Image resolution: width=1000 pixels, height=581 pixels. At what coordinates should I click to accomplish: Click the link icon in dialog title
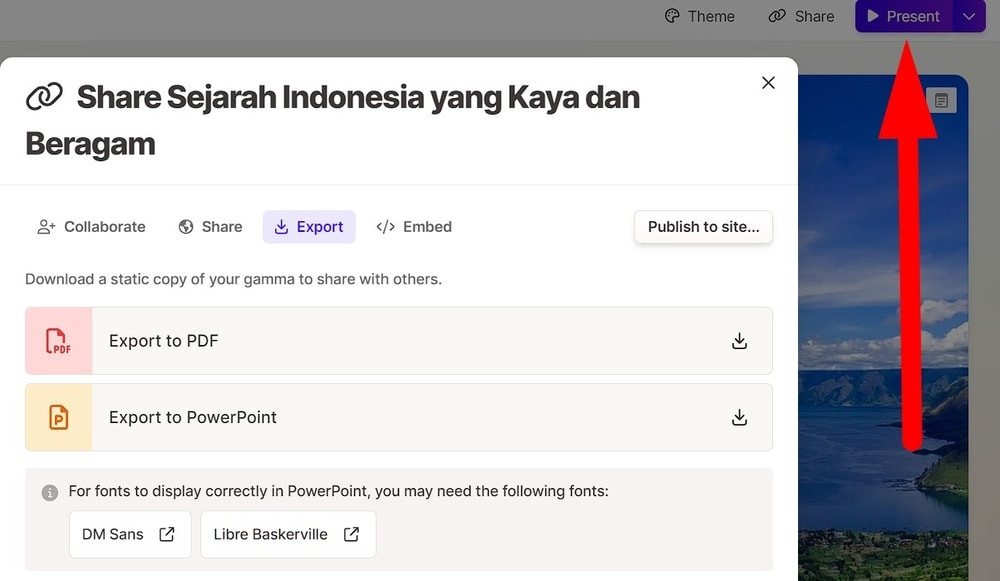pyautogui.click(x=44, y=98)
